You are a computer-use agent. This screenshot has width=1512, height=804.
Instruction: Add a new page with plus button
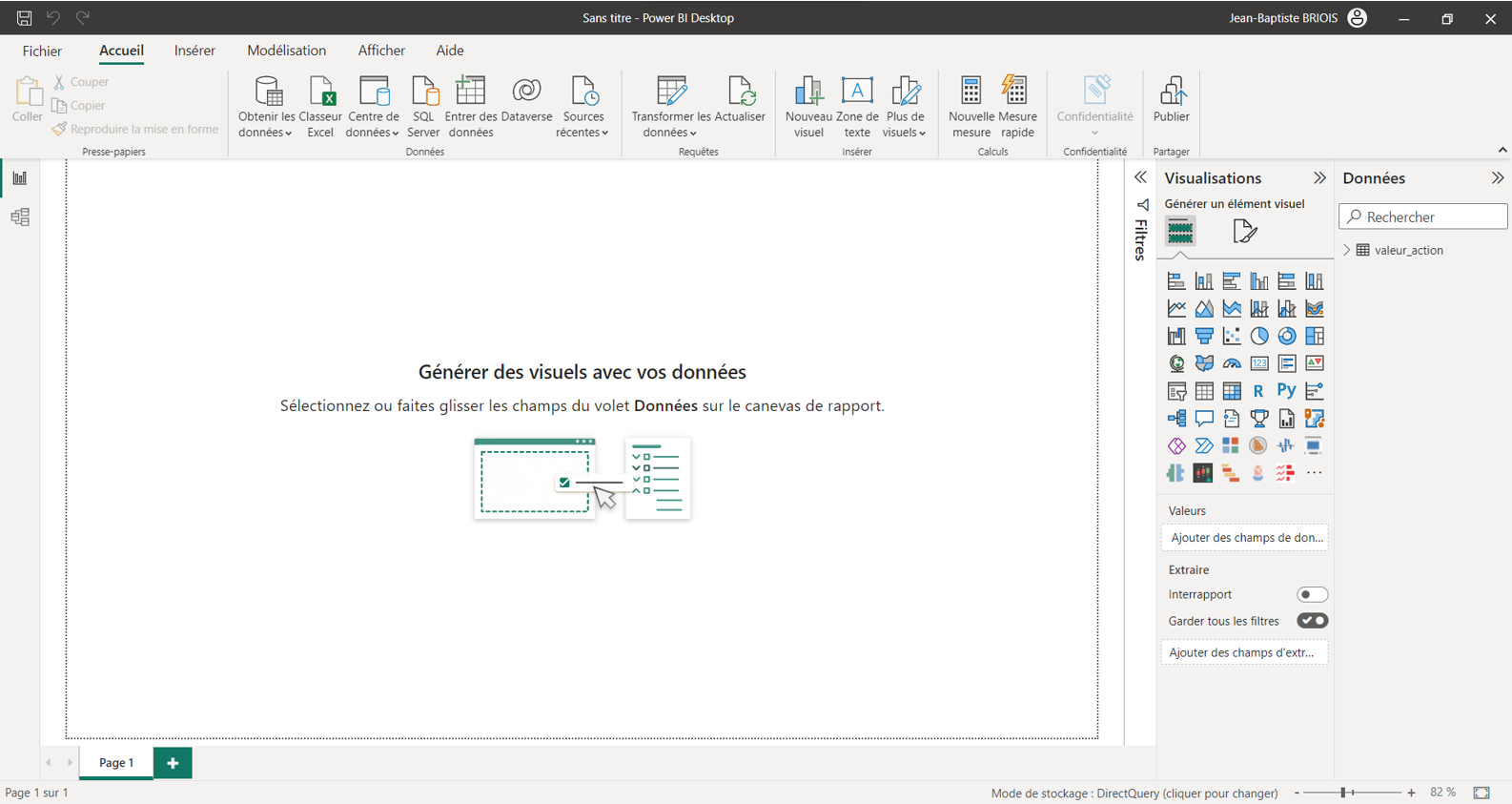click(x=173, y=763)
